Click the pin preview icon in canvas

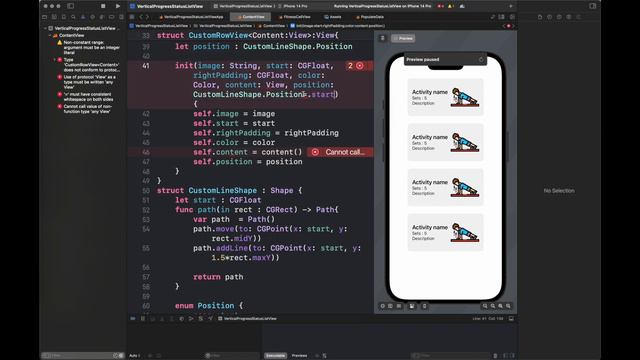[382, 38]
